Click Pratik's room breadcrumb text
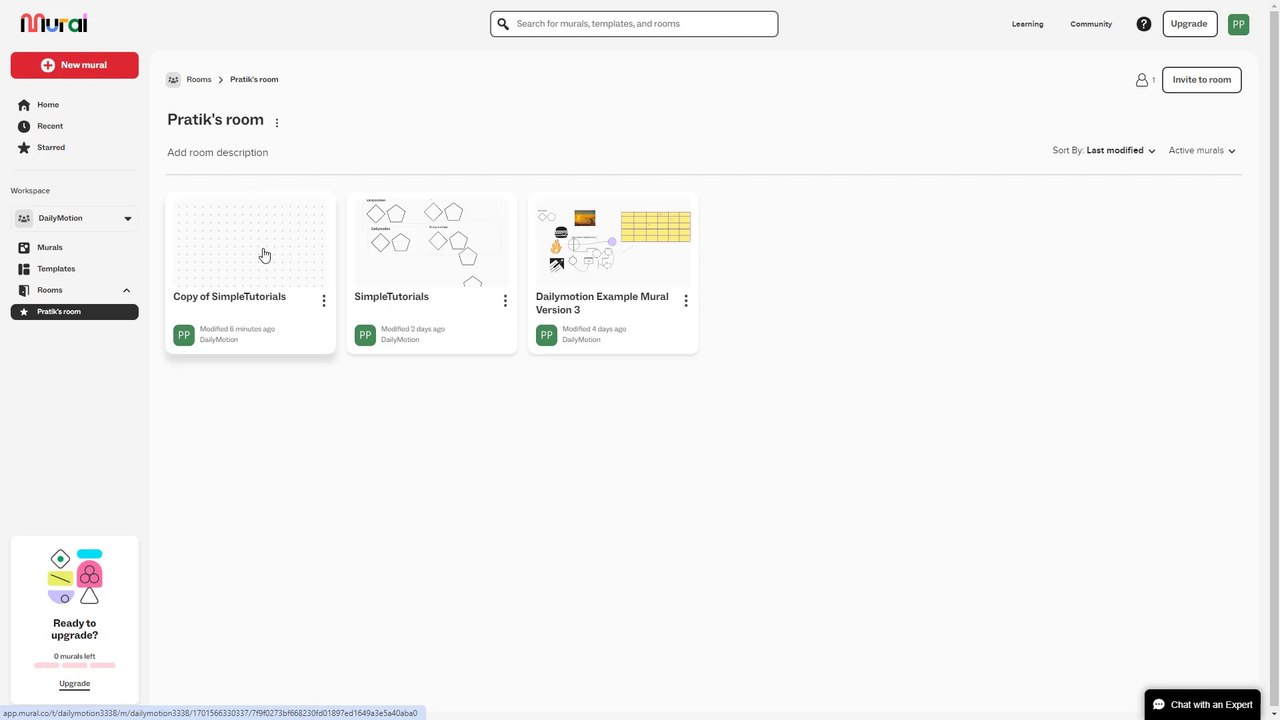 coord(254,80)
